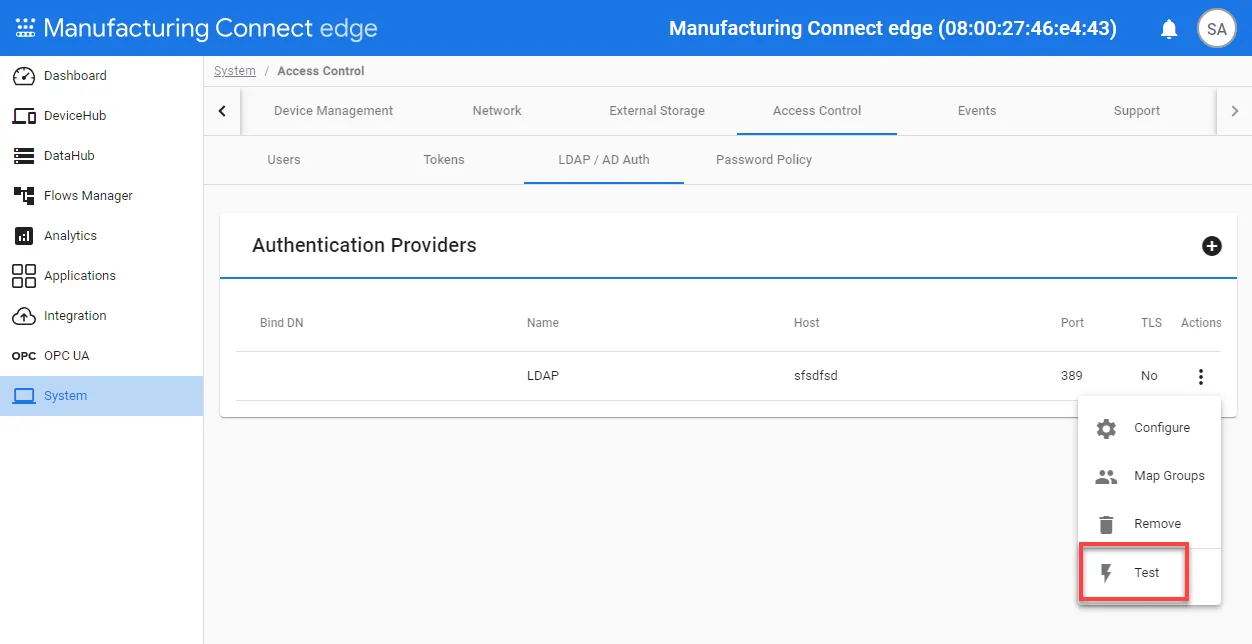Click the 389 port value

(x=1072, y=376)
